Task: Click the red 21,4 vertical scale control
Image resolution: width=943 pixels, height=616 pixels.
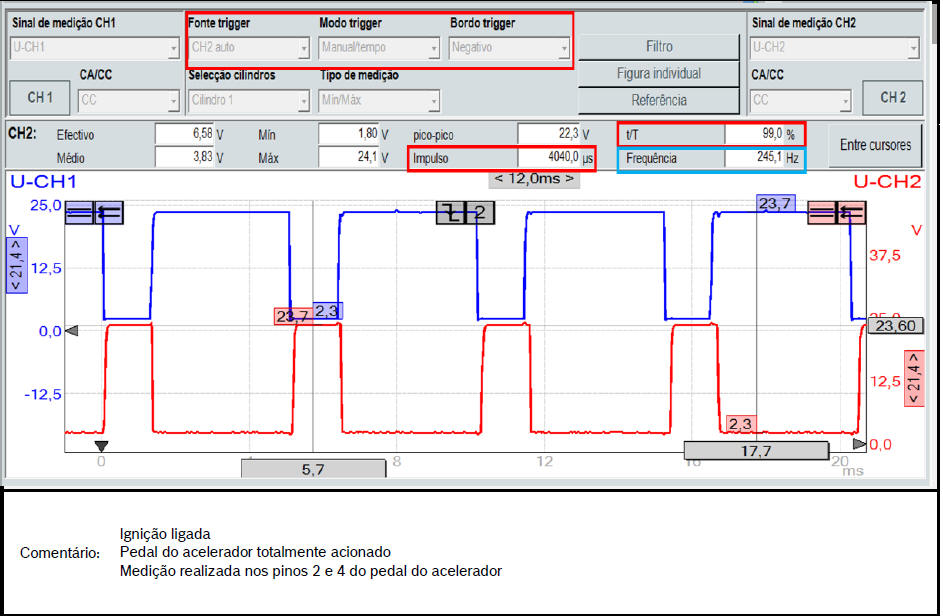Action: 913,378
